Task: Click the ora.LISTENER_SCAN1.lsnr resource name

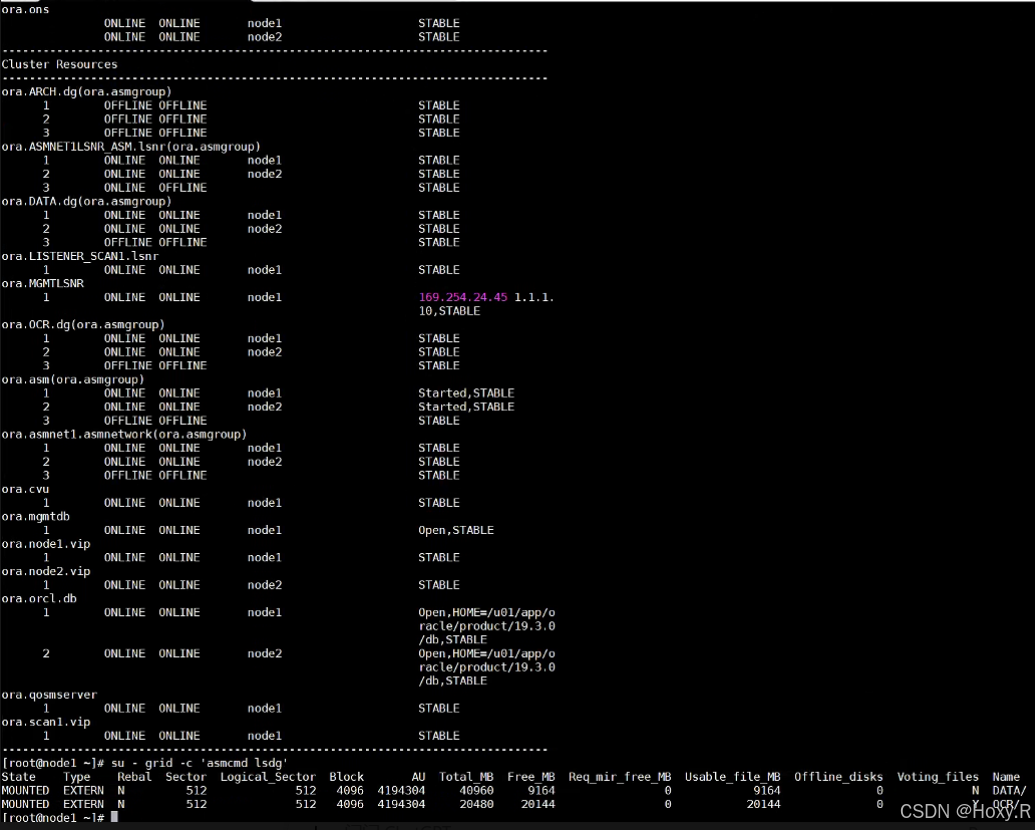Action: (x=80, y=256)
